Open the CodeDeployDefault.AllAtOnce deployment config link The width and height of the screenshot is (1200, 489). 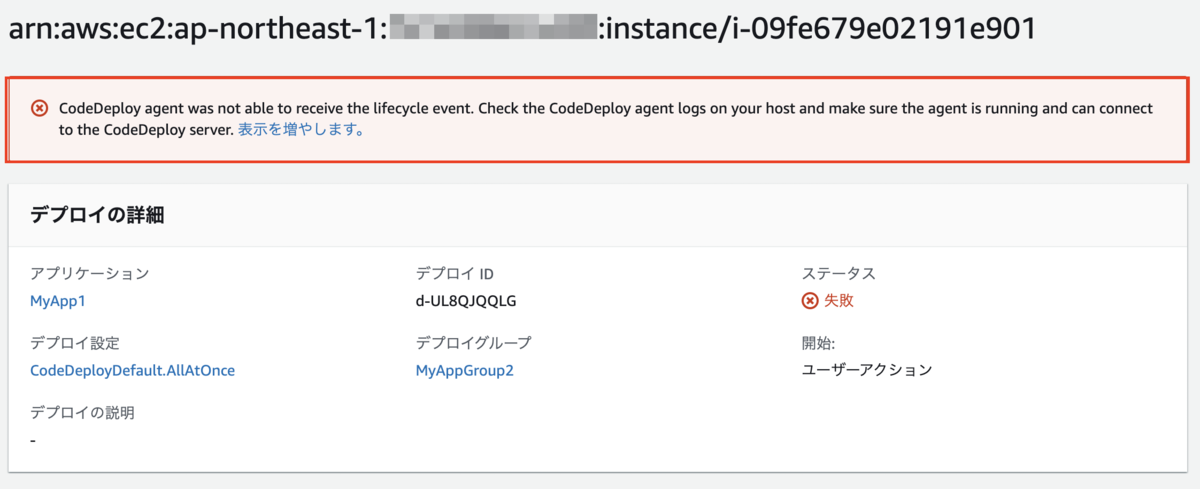click(133, 370)
